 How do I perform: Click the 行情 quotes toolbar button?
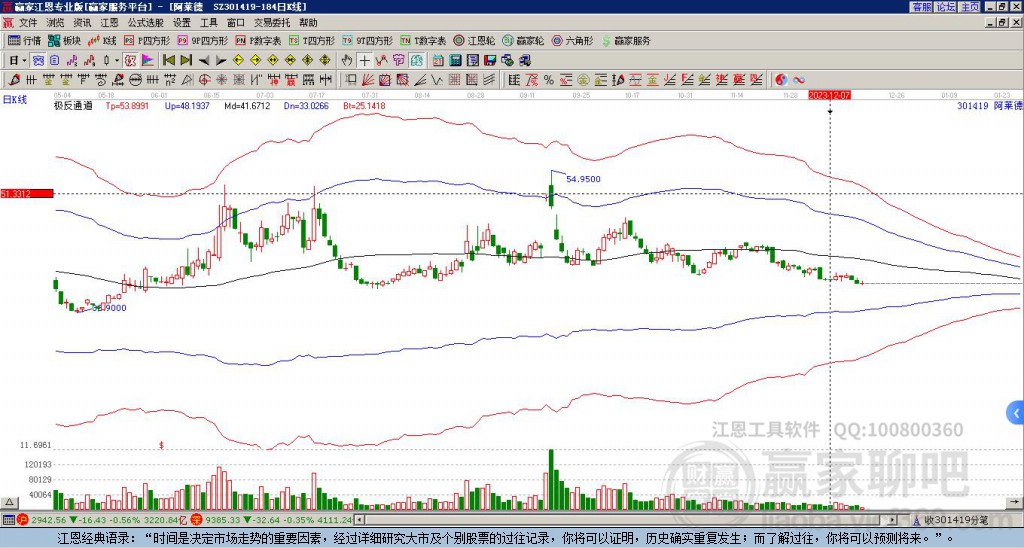tap(25, 41)
